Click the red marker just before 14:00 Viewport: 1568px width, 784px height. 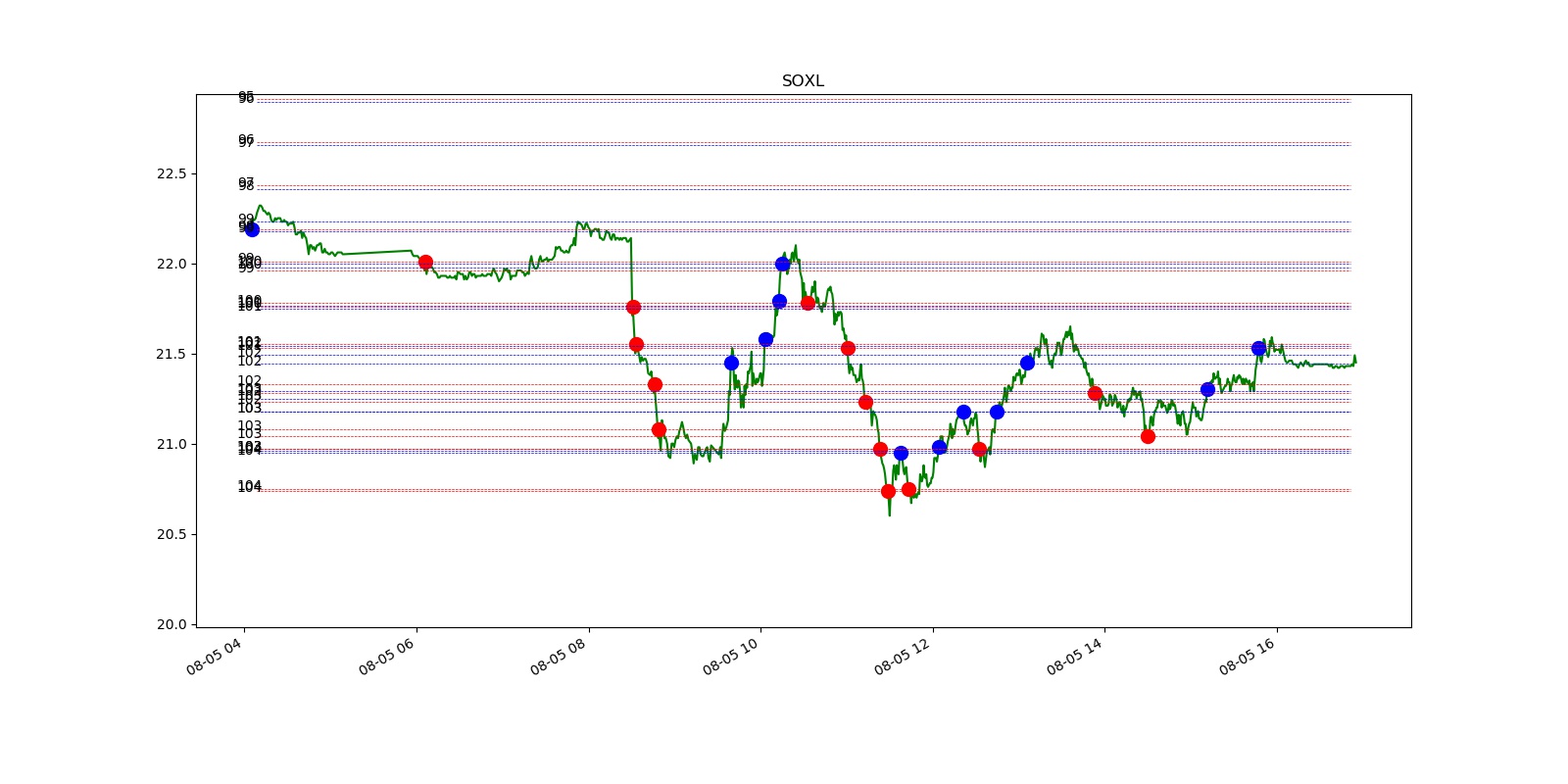coord(1095,393)
